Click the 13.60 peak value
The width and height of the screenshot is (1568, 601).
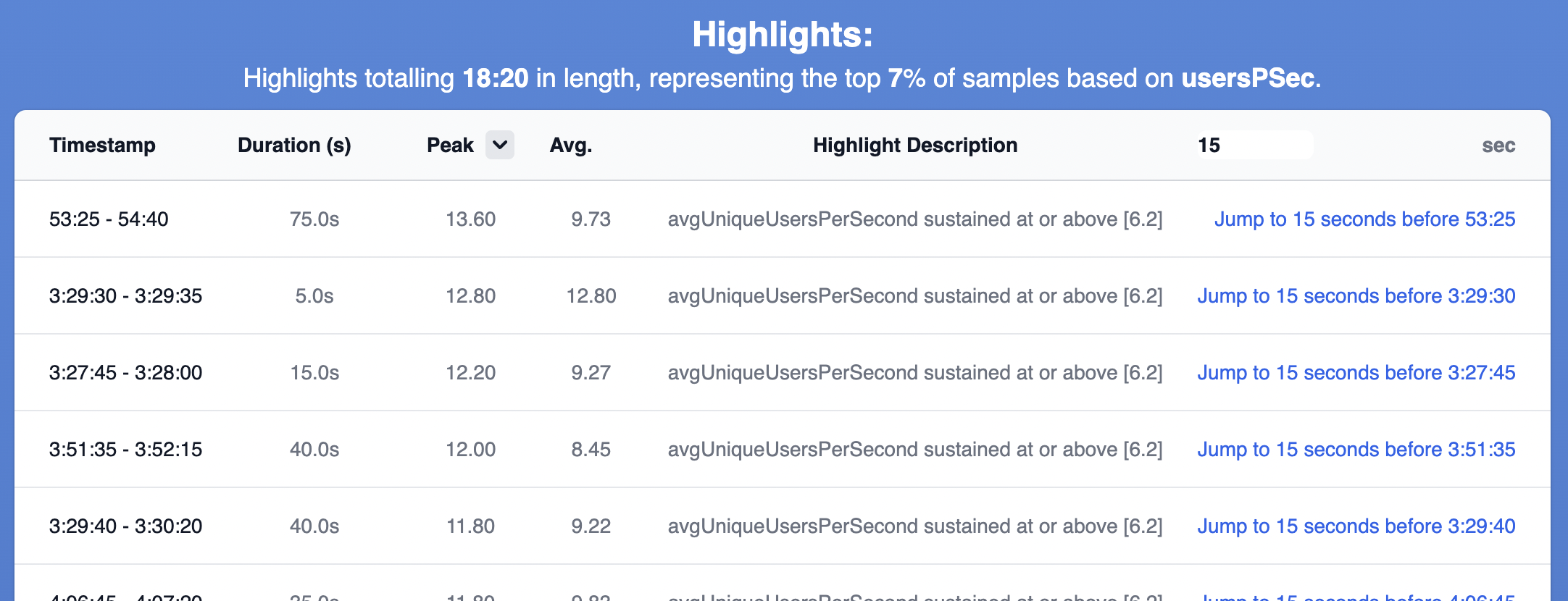coord(470,219)
